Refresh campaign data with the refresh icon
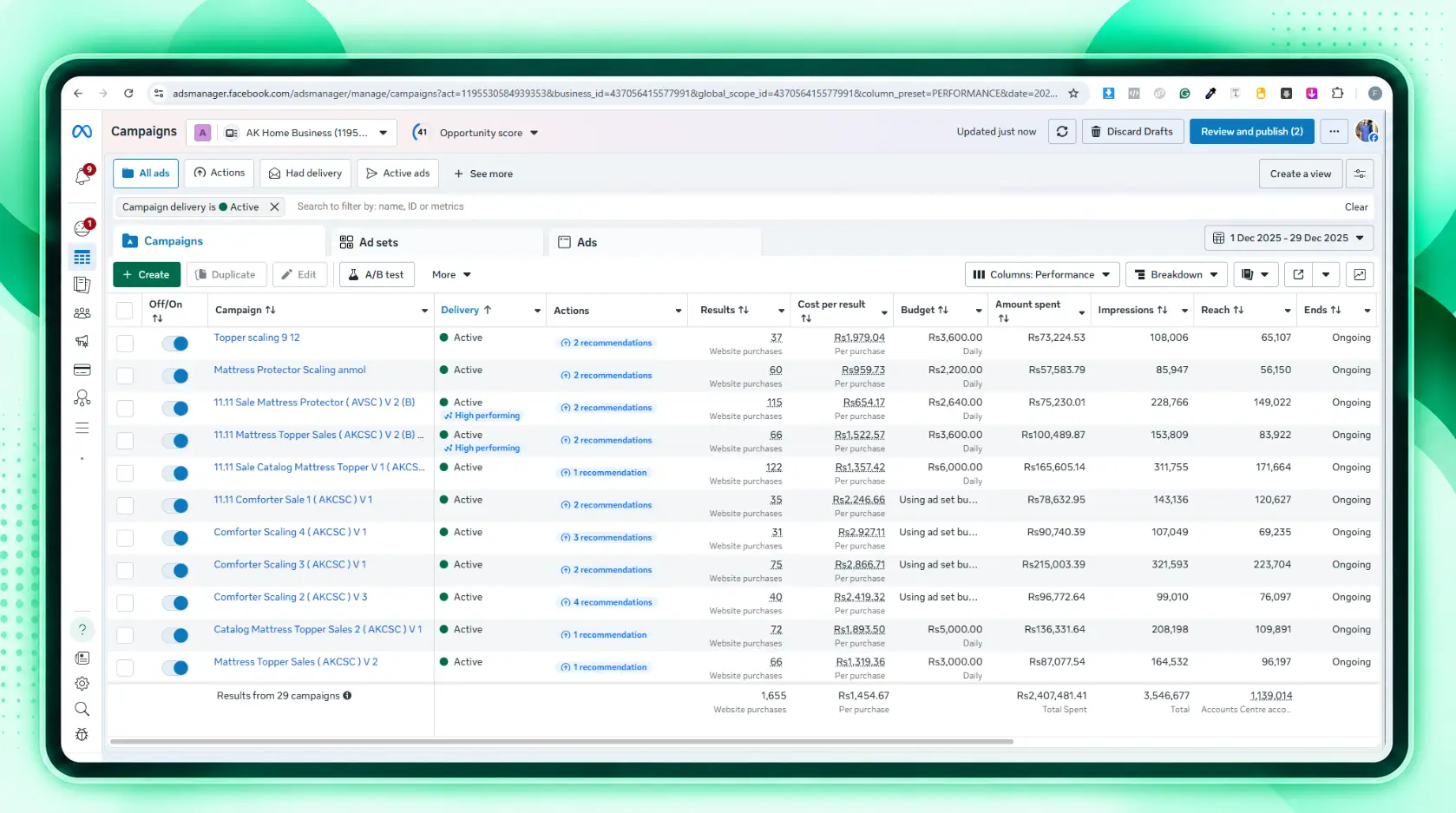 click(x=1062, y=132)
